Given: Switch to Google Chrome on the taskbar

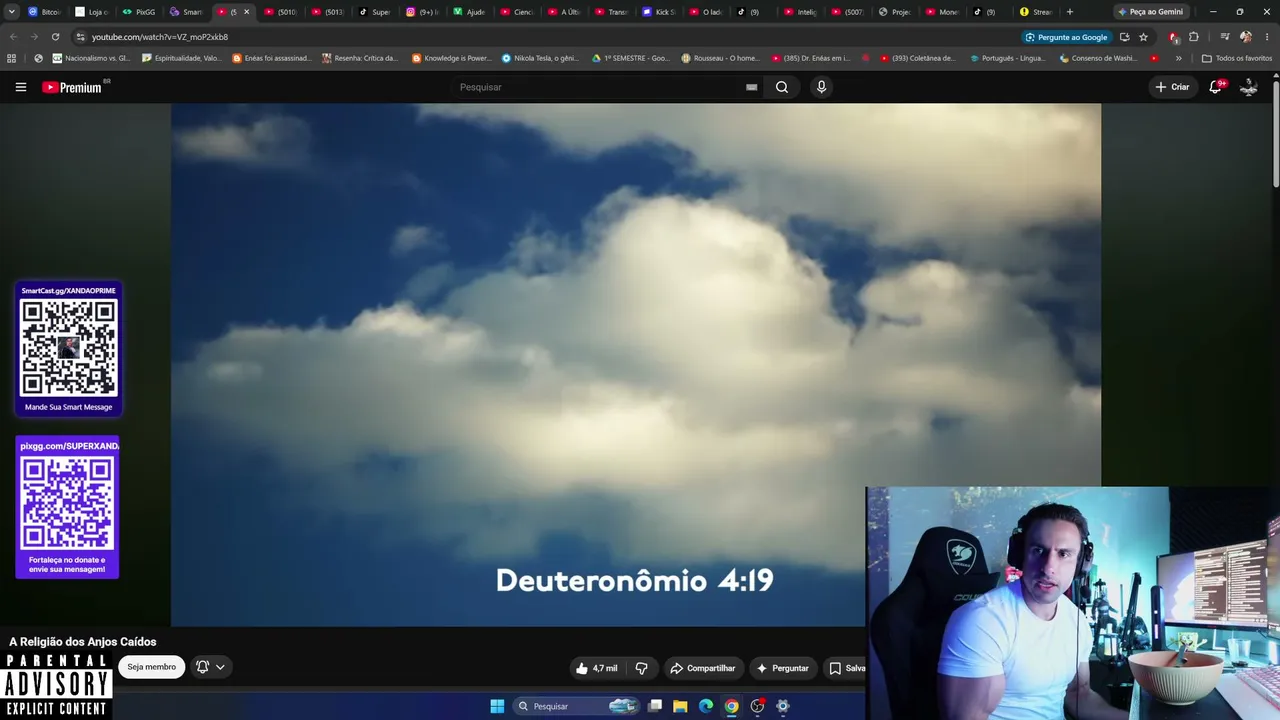Looking at the screenshot, I should coord(732,706).
